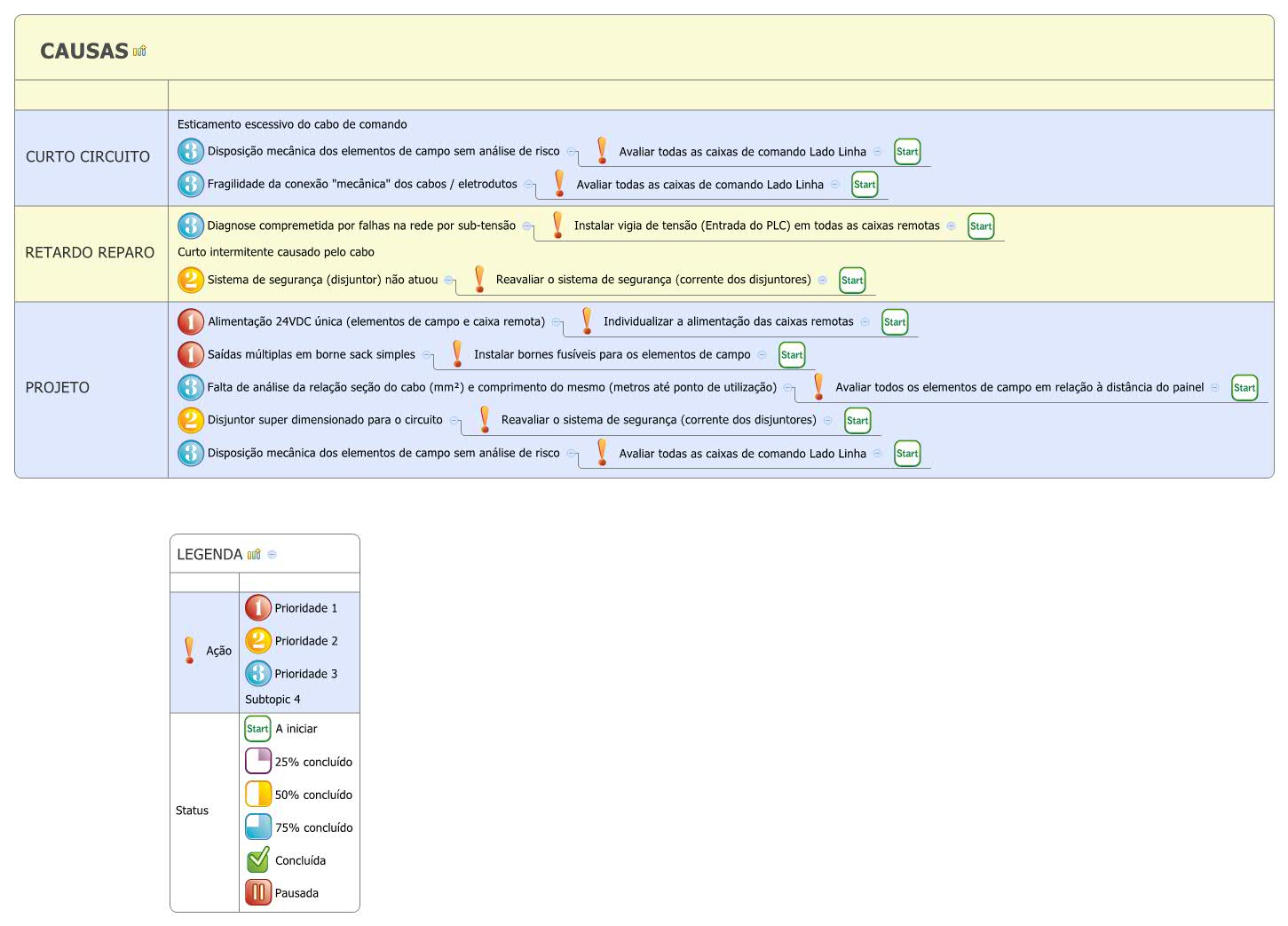Screen dimensions: 1288x926
Task: Click the Pausada status icon in legend
Action: coord(257,892)
